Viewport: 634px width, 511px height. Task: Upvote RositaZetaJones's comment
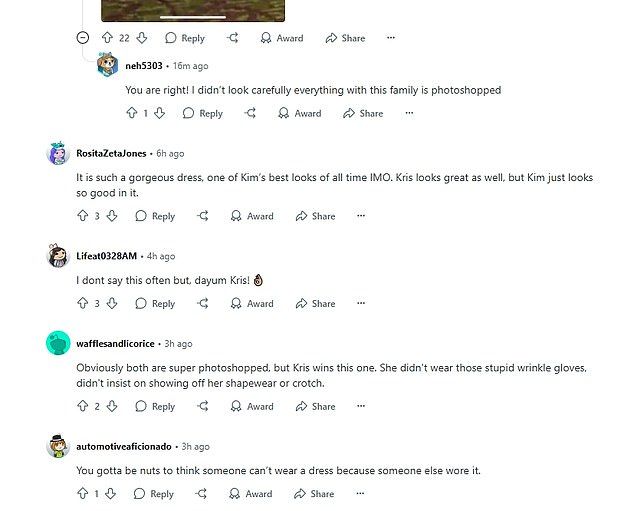82,216
